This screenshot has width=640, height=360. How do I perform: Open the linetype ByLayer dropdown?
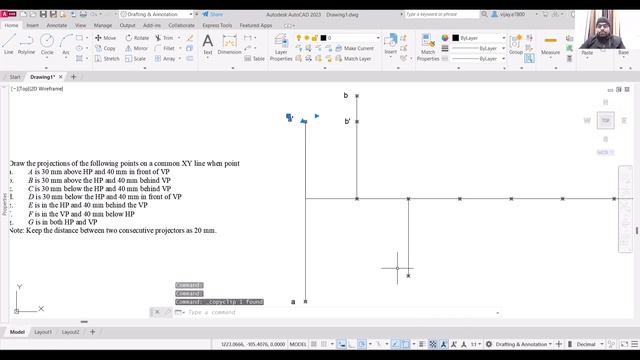[x=479, y=59]
